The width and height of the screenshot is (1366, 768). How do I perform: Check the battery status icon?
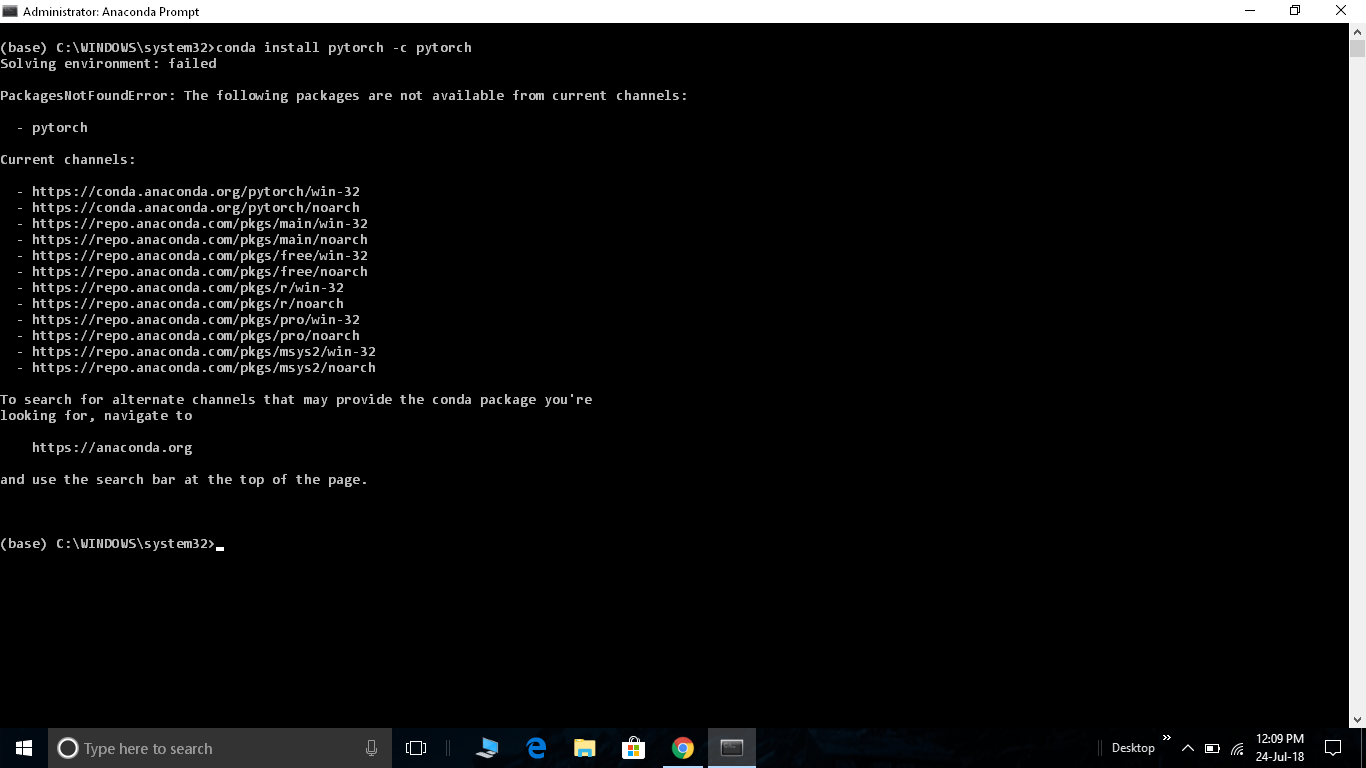pos(1212,748)
